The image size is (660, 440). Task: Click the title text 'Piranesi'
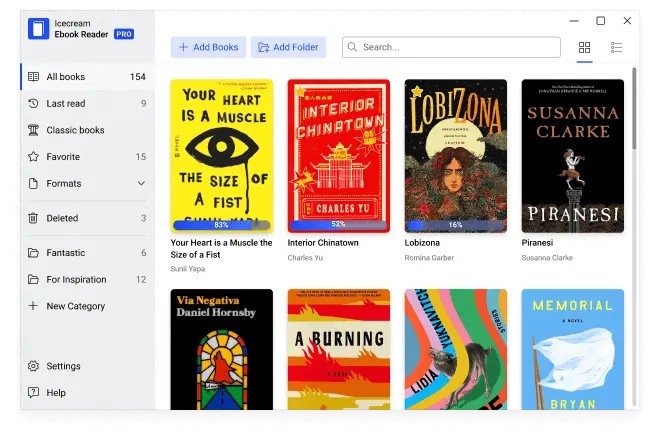(x=537, y=243)
